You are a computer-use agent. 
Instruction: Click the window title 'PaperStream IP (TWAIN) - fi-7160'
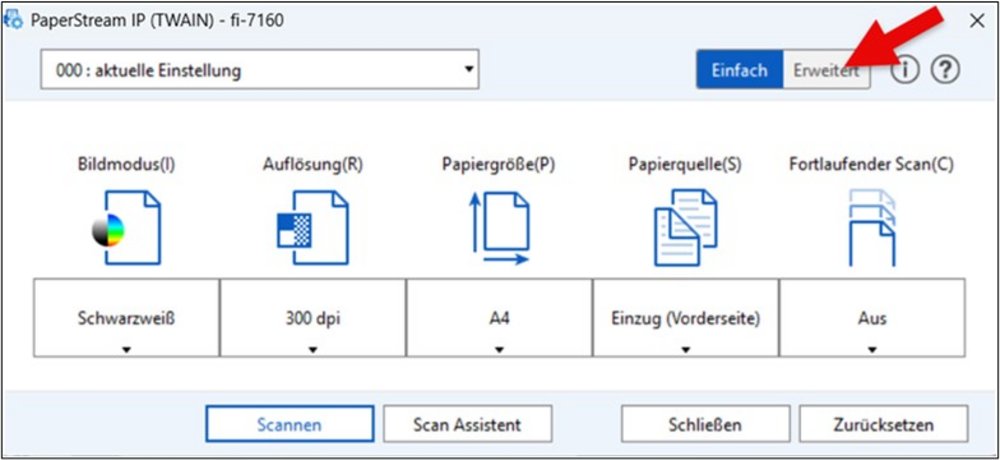coord(157,21)
